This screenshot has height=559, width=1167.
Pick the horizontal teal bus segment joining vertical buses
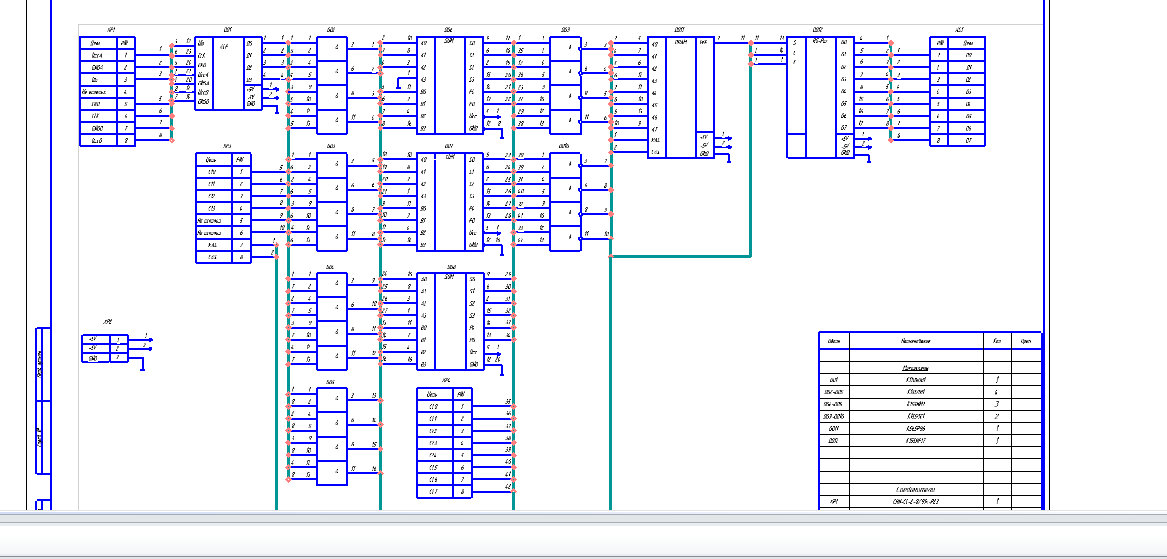[680, 256]
